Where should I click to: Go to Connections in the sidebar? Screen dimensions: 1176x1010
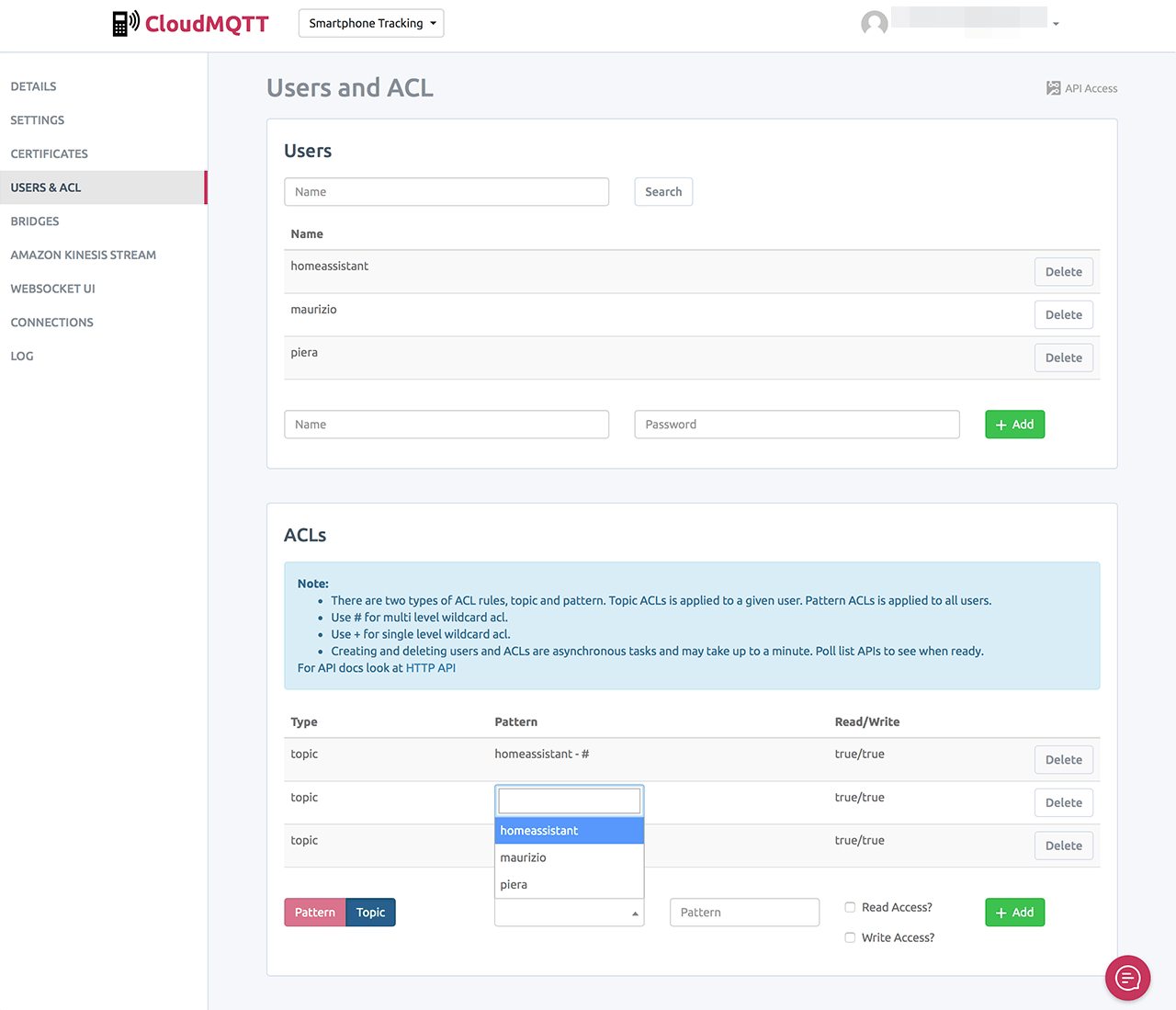point(52,323)
